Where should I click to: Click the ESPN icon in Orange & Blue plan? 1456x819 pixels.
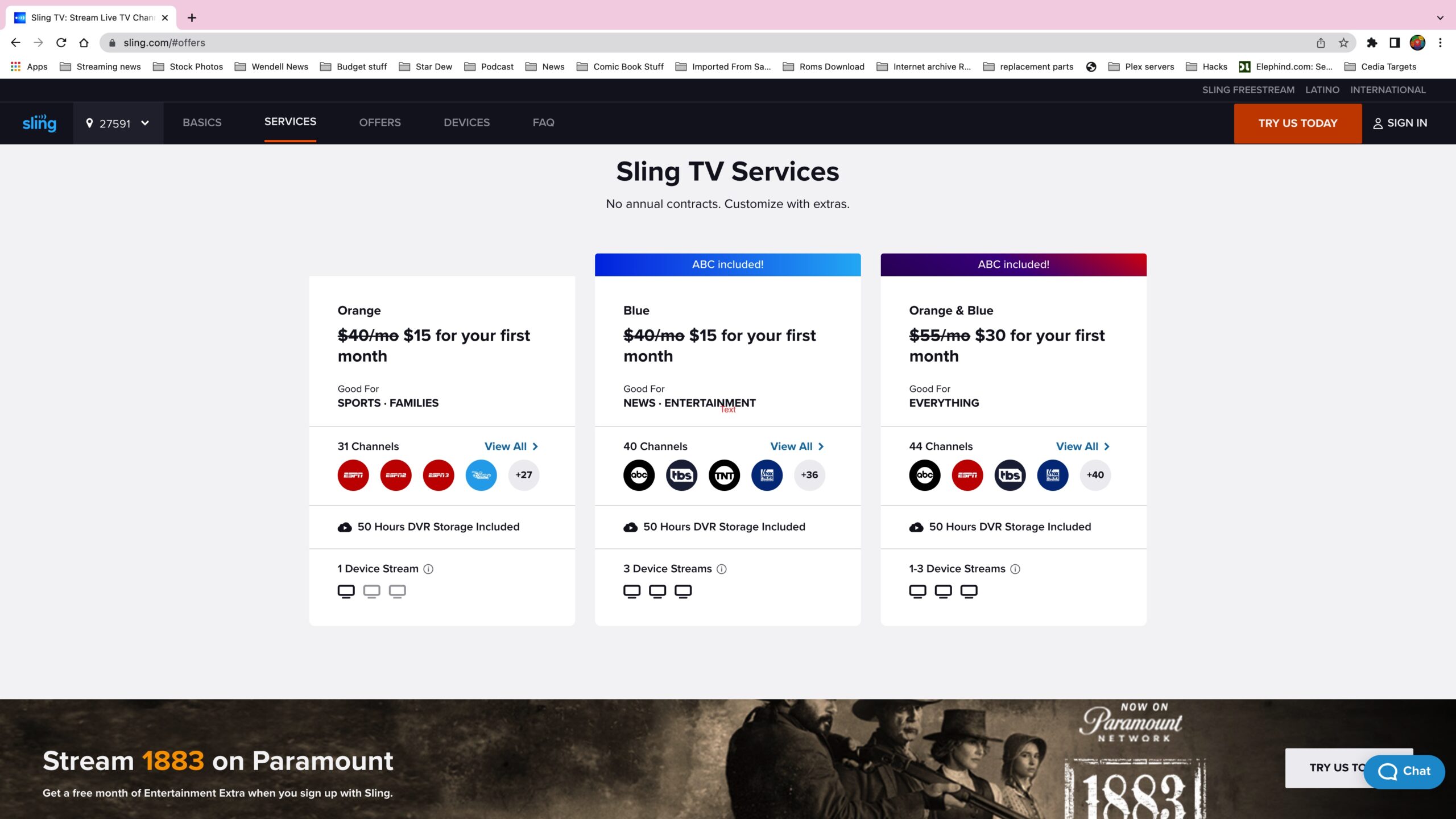(967, 475)
